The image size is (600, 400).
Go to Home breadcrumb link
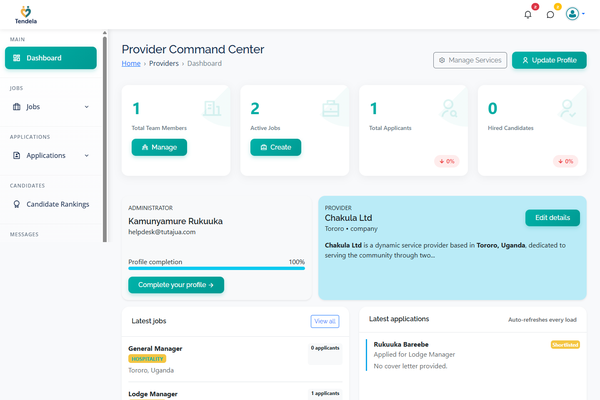pyautogui.click(x=131, y=63)
